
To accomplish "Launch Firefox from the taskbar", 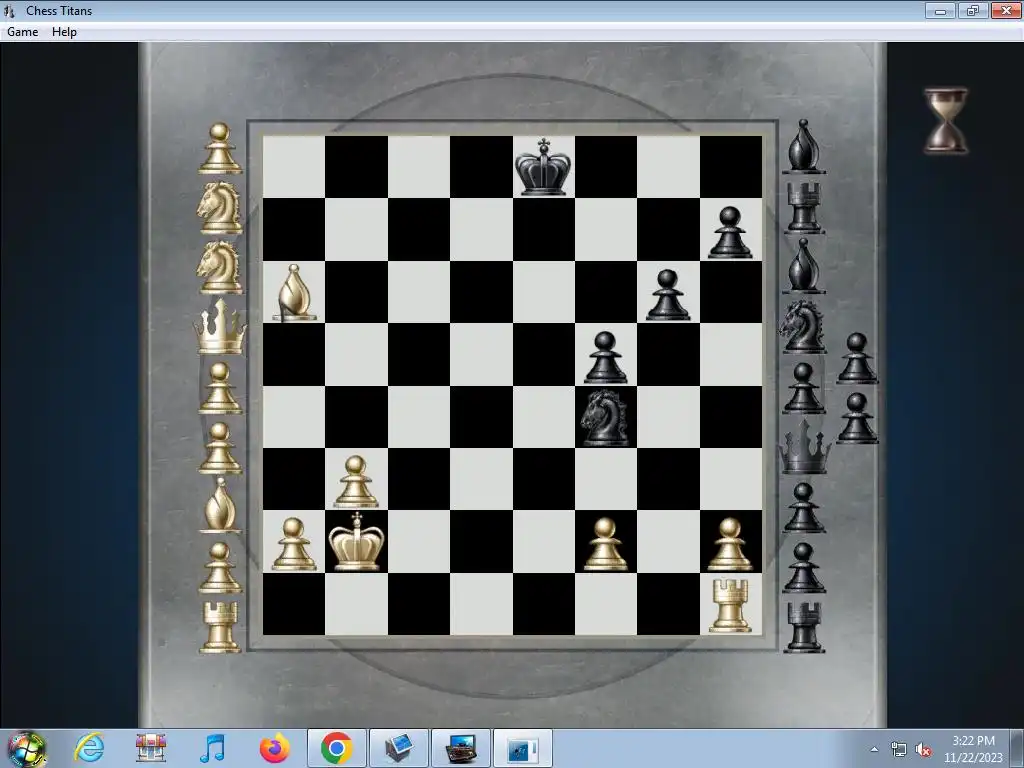I will tap(274, 748).
